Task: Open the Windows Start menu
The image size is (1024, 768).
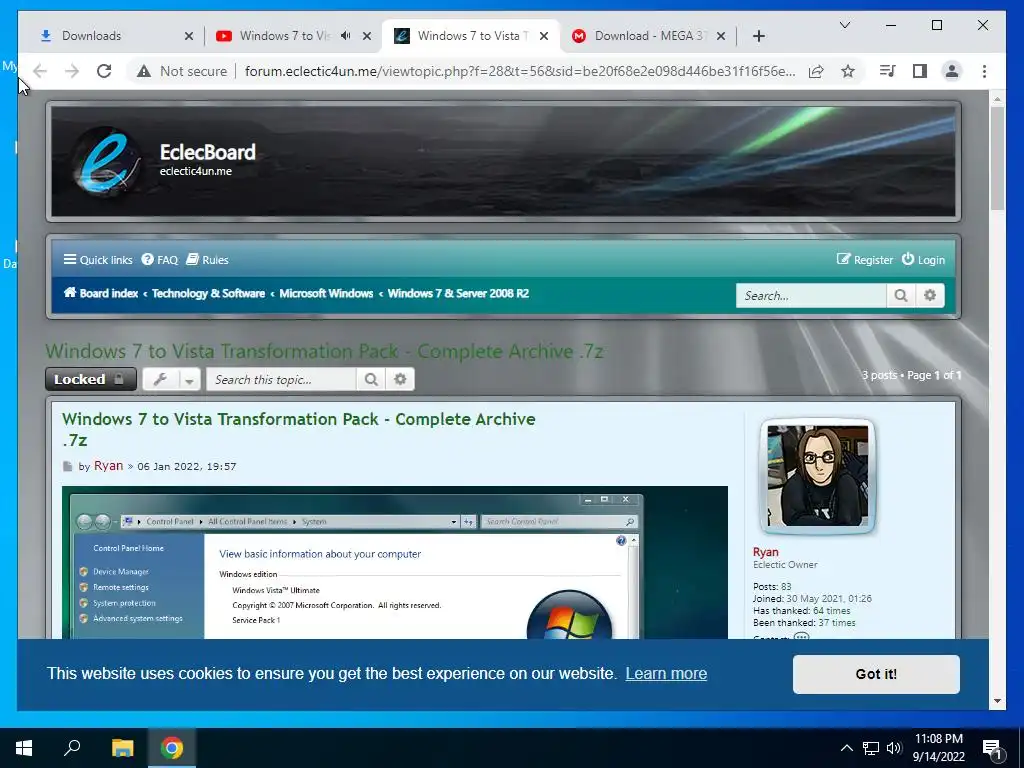Action: click(24, 748)
